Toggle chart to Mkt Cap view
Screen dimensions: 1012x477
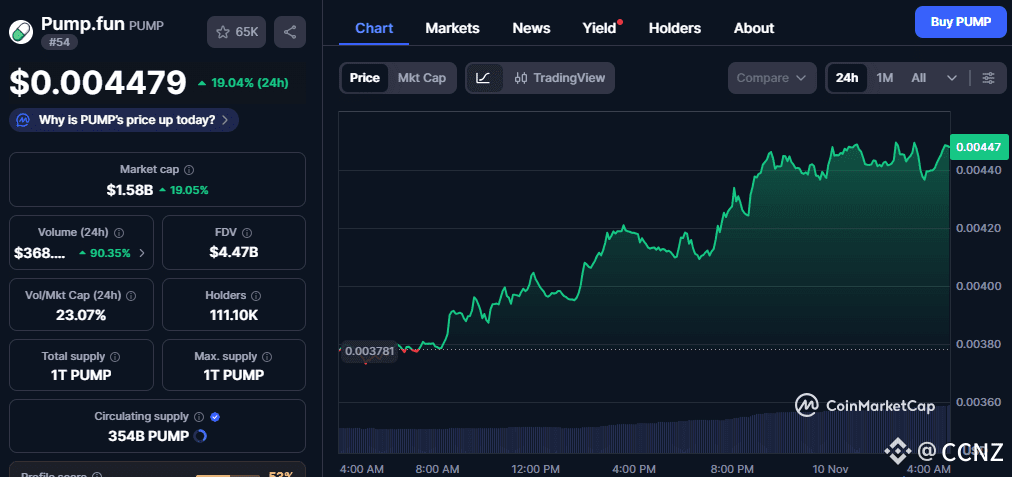coord(421,78)
